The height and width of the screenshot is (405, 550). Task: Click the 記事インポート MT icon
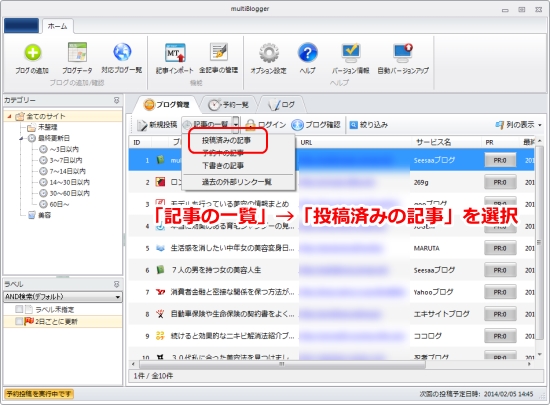(x=175, y=53)
